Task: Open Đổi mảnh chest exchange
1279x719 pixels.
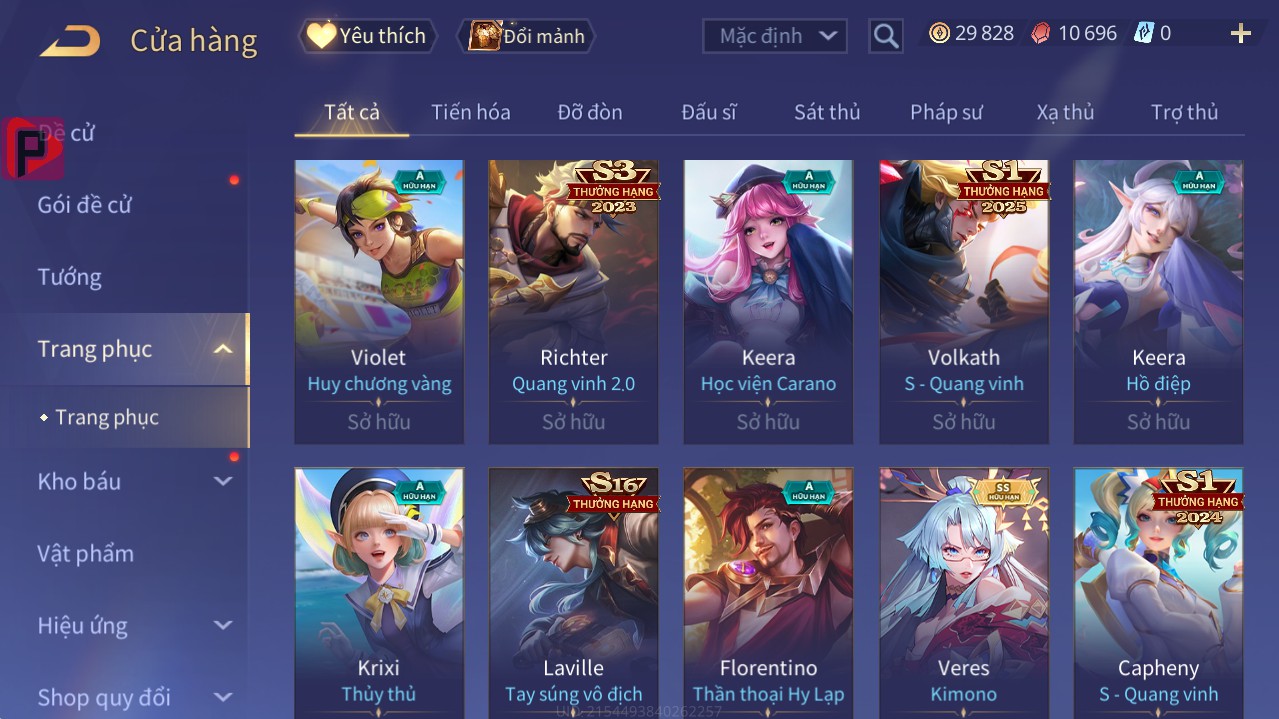Action: tap(526, 36)
